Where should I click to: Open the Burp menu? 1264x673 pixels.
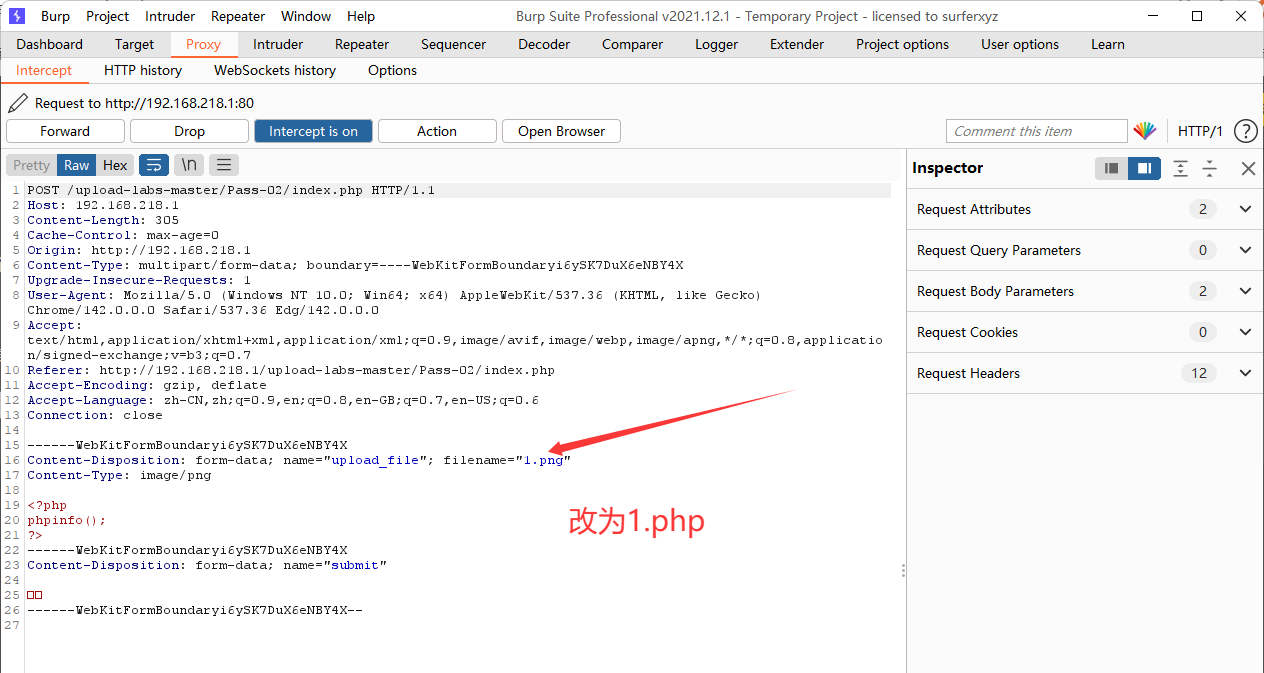55,16
